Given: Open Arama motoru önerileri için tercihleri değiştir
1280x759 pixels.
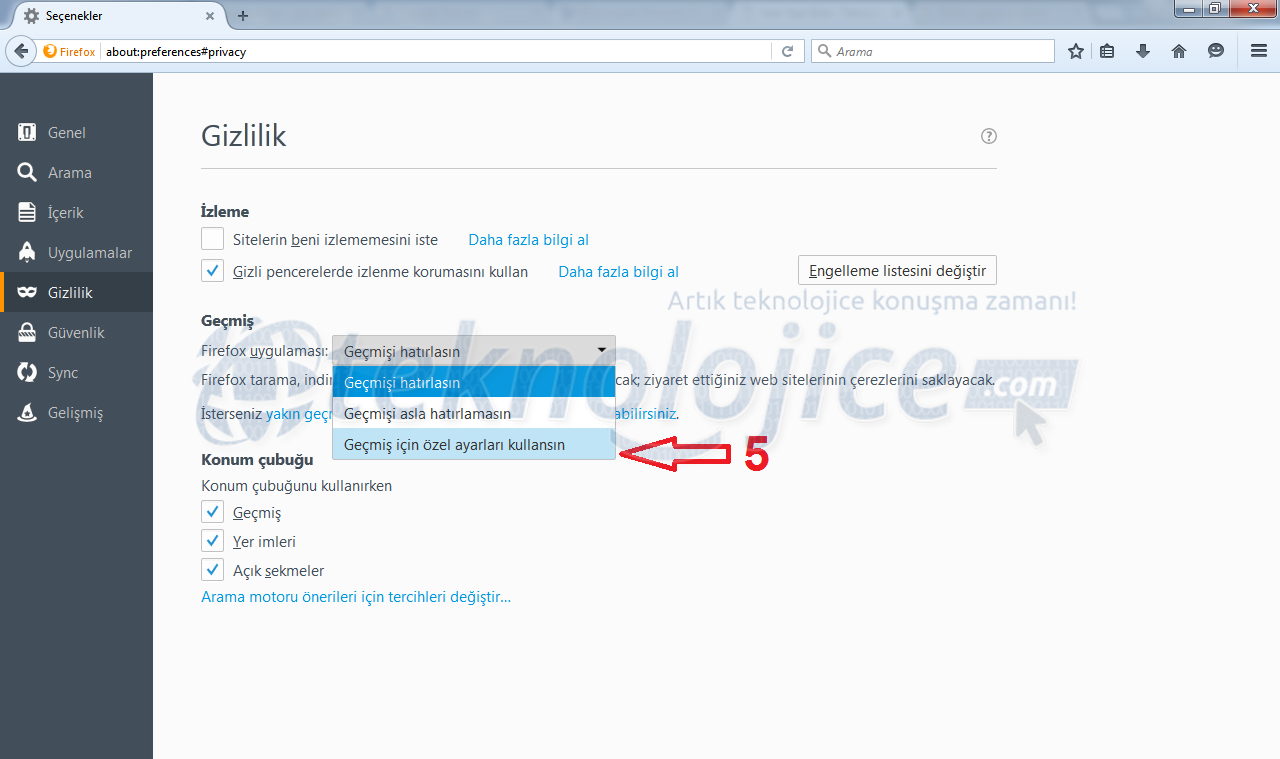Looking at the screenshot, I should coord(356,597).
